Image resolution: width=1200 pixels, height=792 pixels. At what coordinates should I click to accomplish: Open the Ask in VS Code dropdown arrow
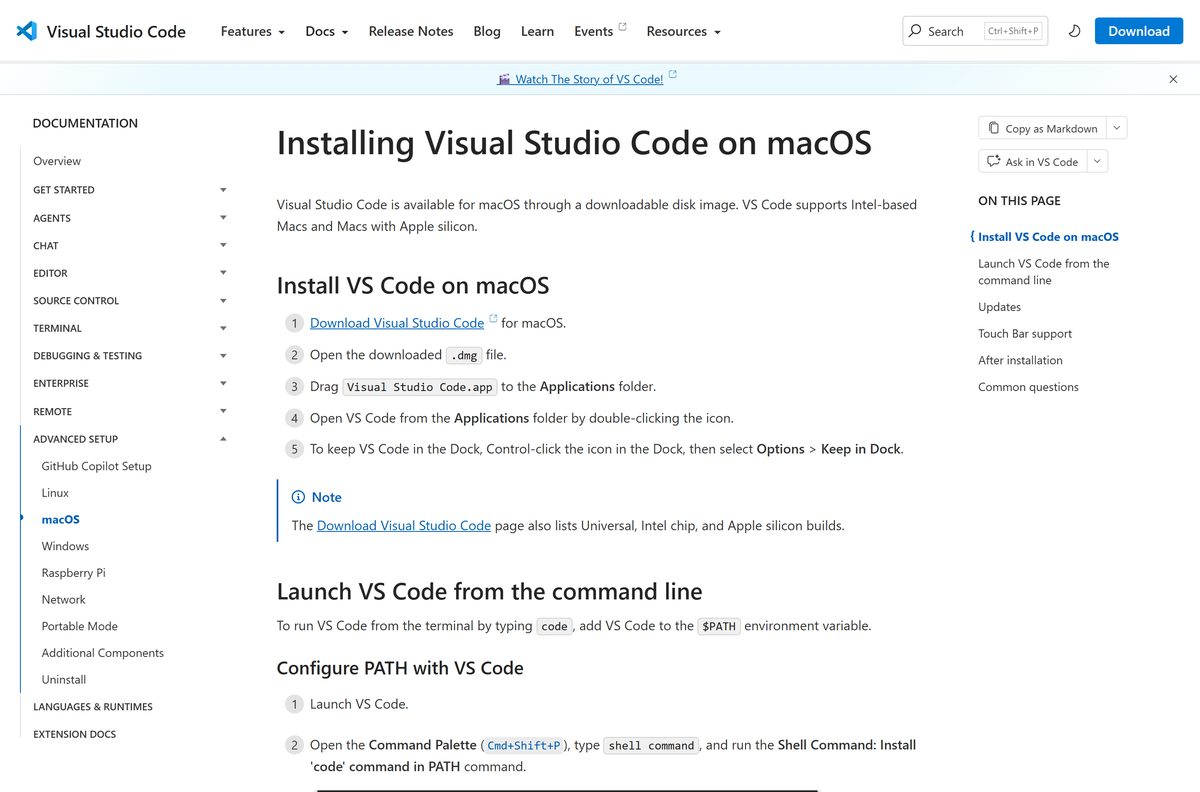point(1097,161)
